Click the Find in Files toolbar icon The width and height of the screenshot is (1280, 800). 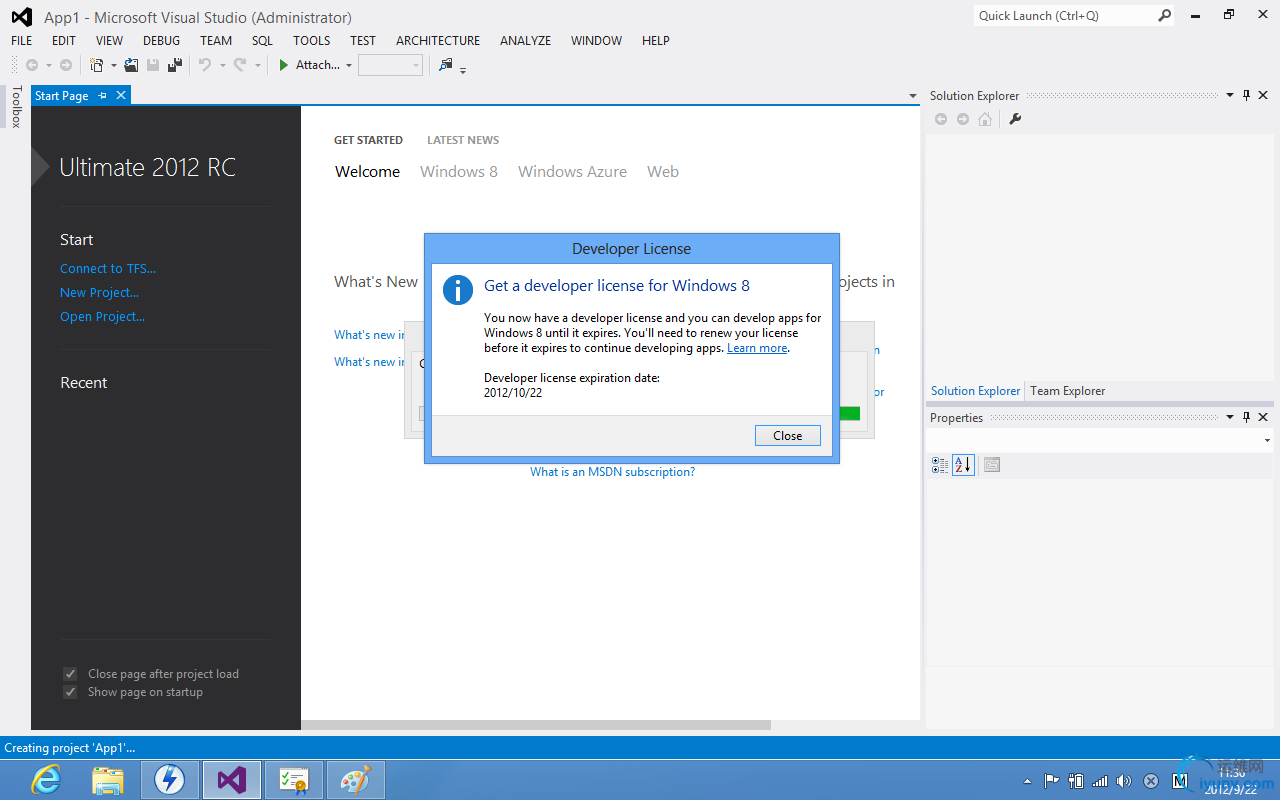pos(445,65)
